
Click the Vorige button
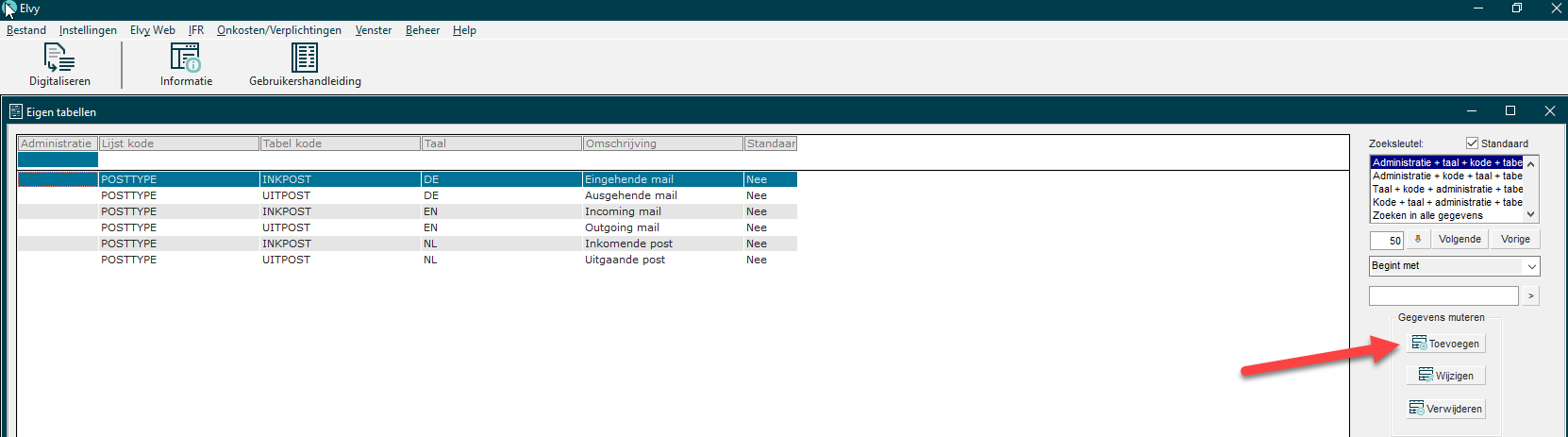pos(1515,240)
